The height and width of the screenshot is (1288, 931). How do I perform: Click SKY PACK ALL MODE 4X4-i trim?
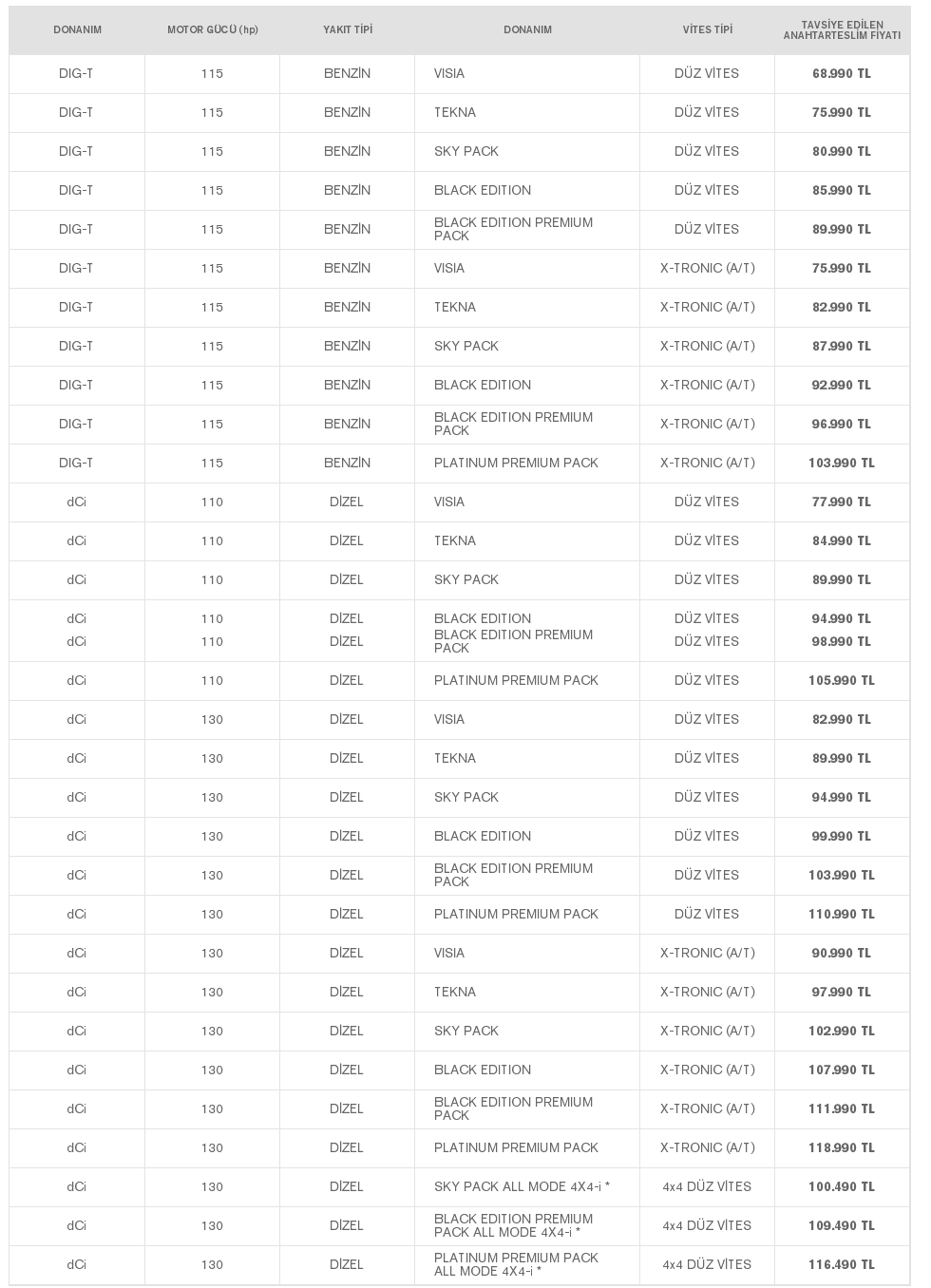[522, 1186]
